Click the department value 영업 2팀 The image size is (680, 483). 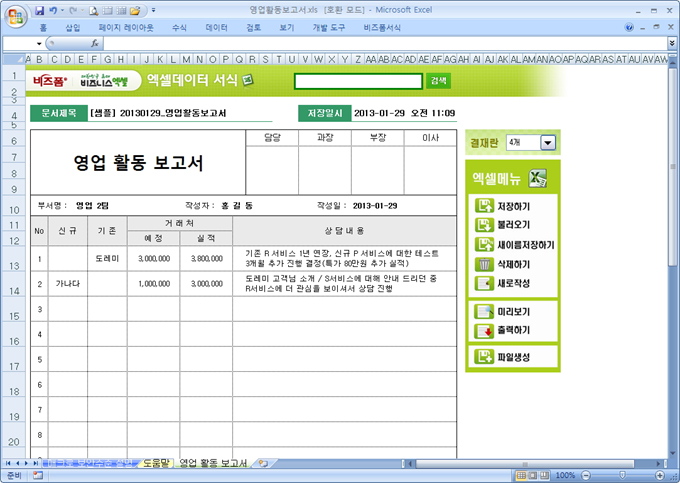(x=92, y=206)
